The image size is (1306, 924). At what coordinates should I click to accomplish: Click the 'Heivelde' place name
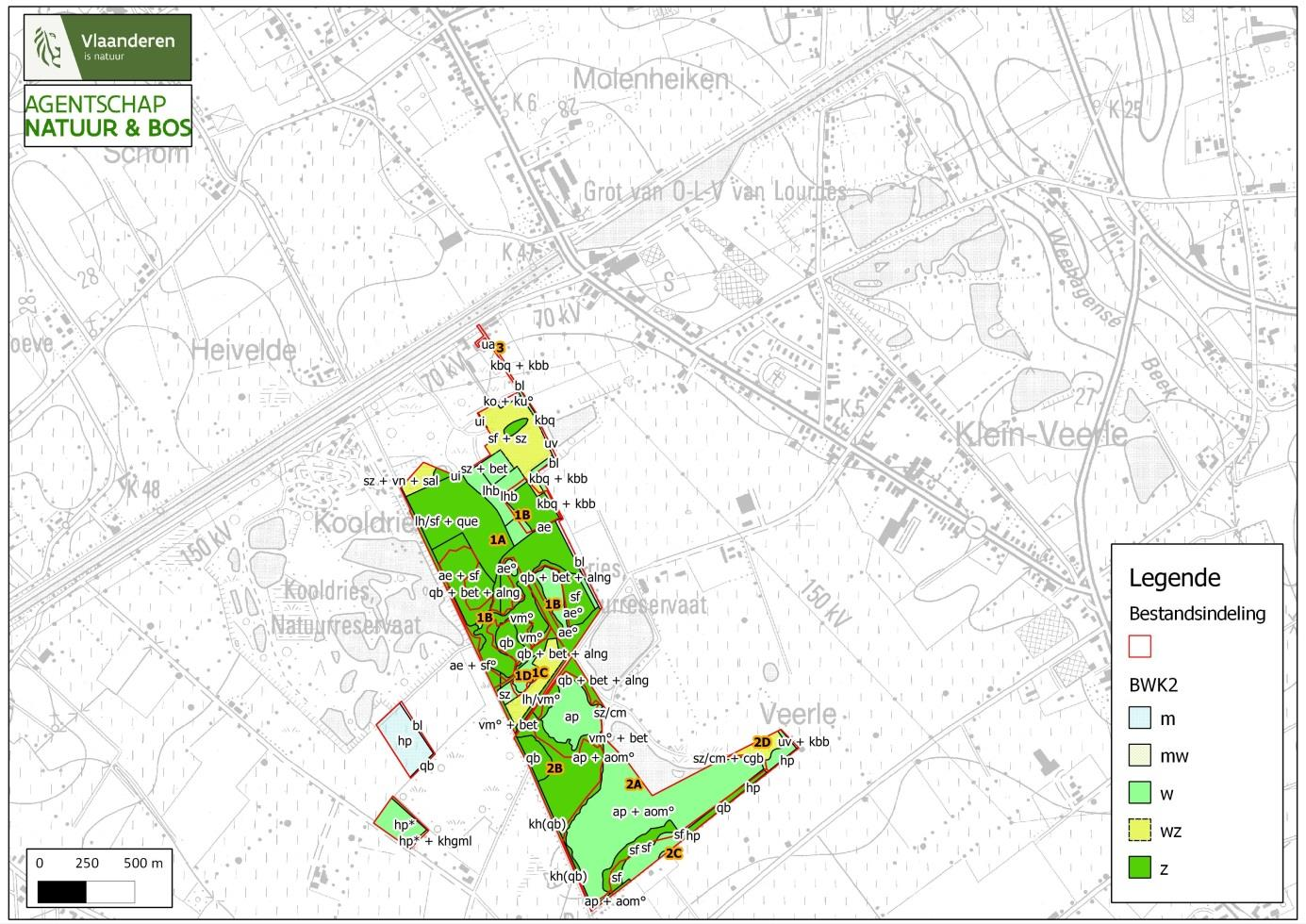(x=243, y=351)
